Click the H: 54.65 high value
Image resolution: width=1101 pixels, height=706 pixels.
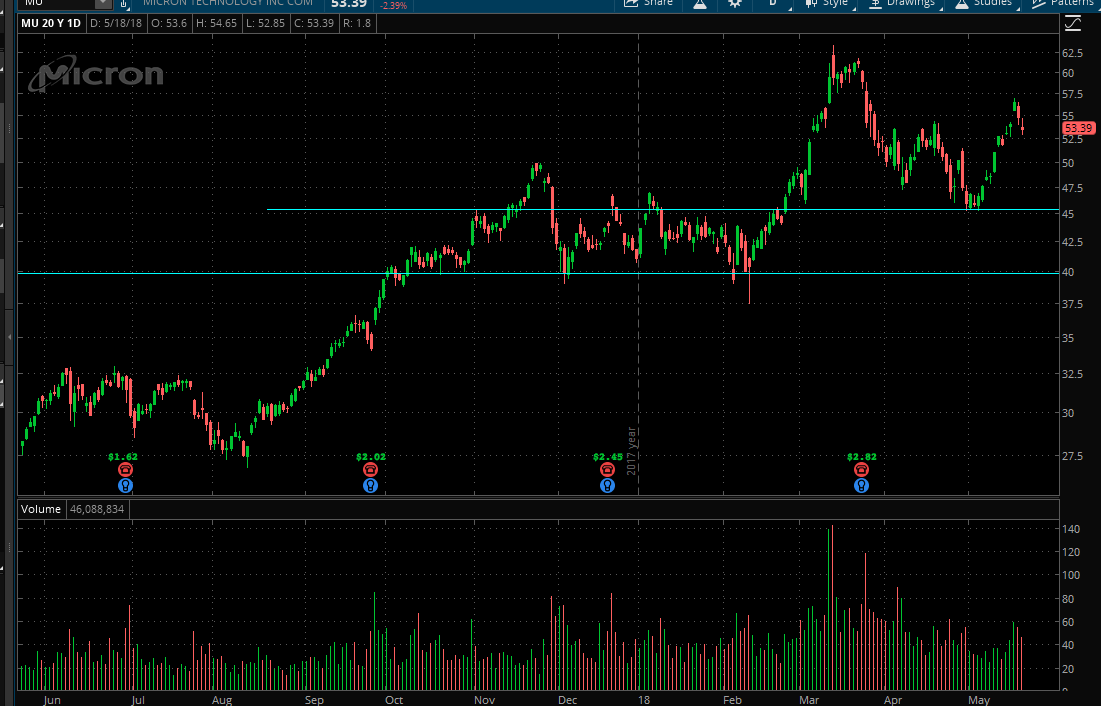(x=216, y=23)
